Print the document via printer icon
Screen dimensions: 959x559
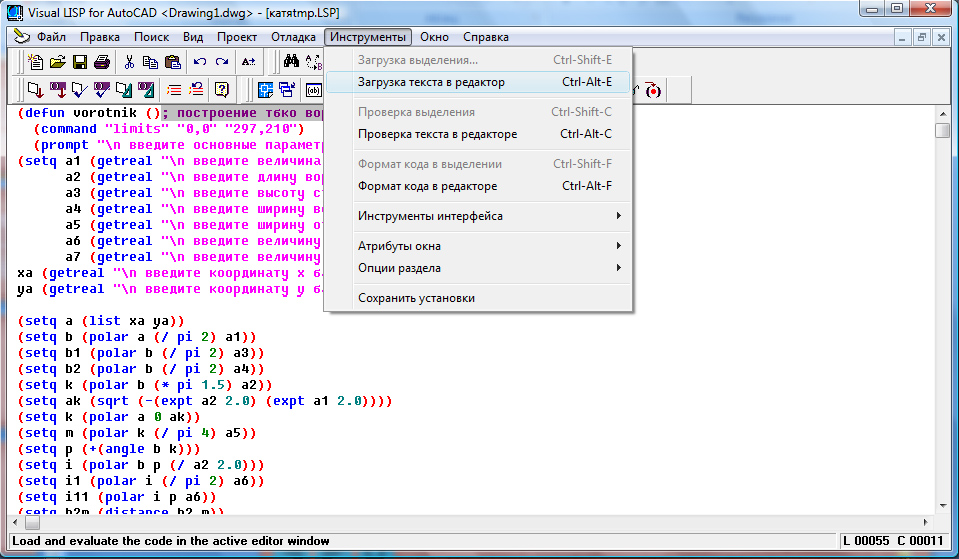coord(102,61)
